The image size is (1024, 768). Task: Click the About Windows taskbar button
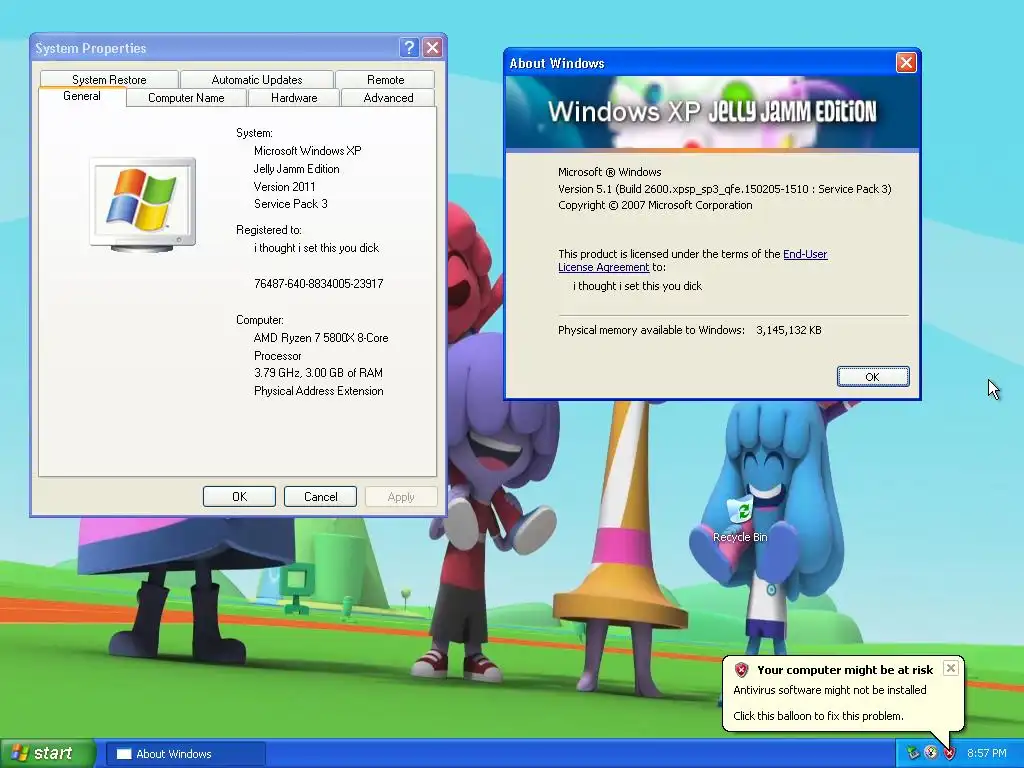[x=185, y=754]
